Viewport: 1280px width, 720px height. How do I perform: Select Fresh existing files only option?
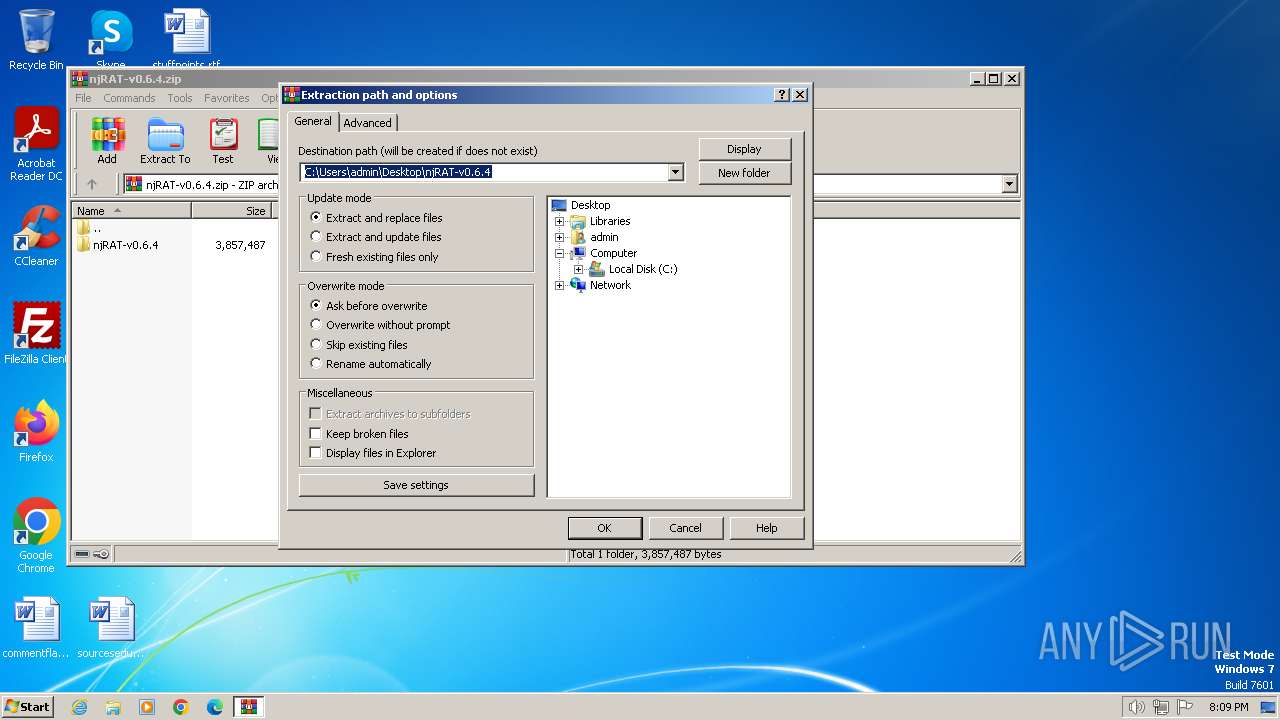click(x=316, y=257)
